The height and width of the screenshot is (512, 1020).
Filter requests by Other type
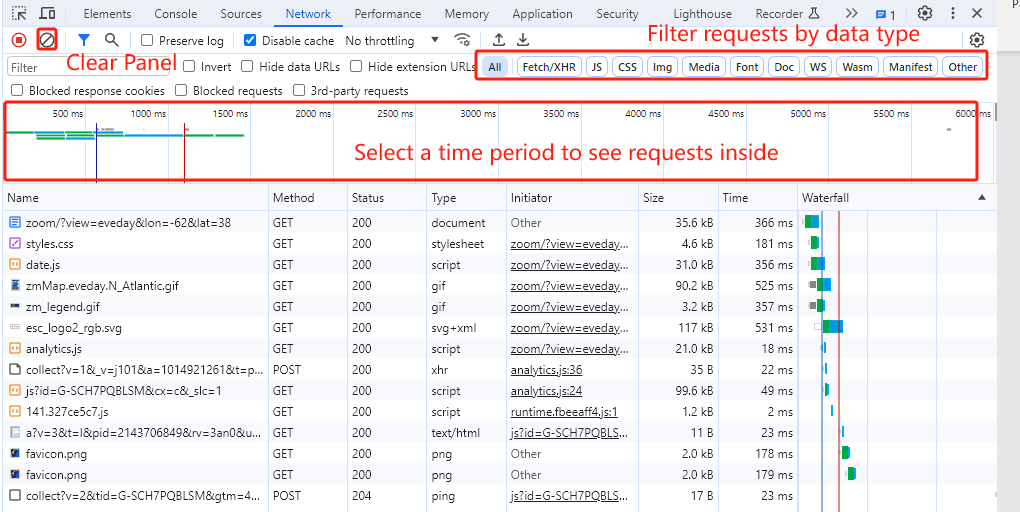click(962, 66)
